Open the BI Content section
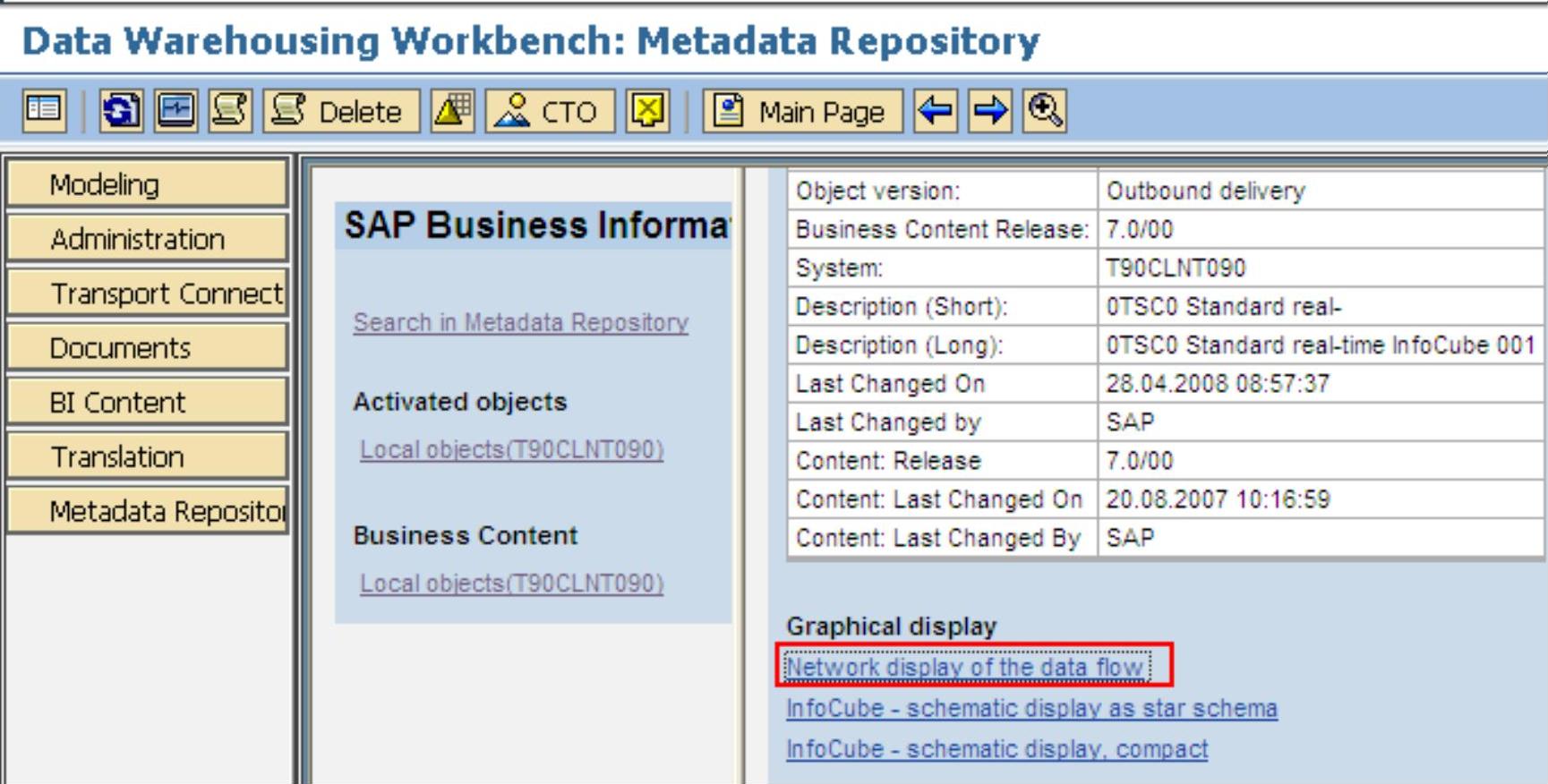 pyautogui.click(x=148, y=402)
